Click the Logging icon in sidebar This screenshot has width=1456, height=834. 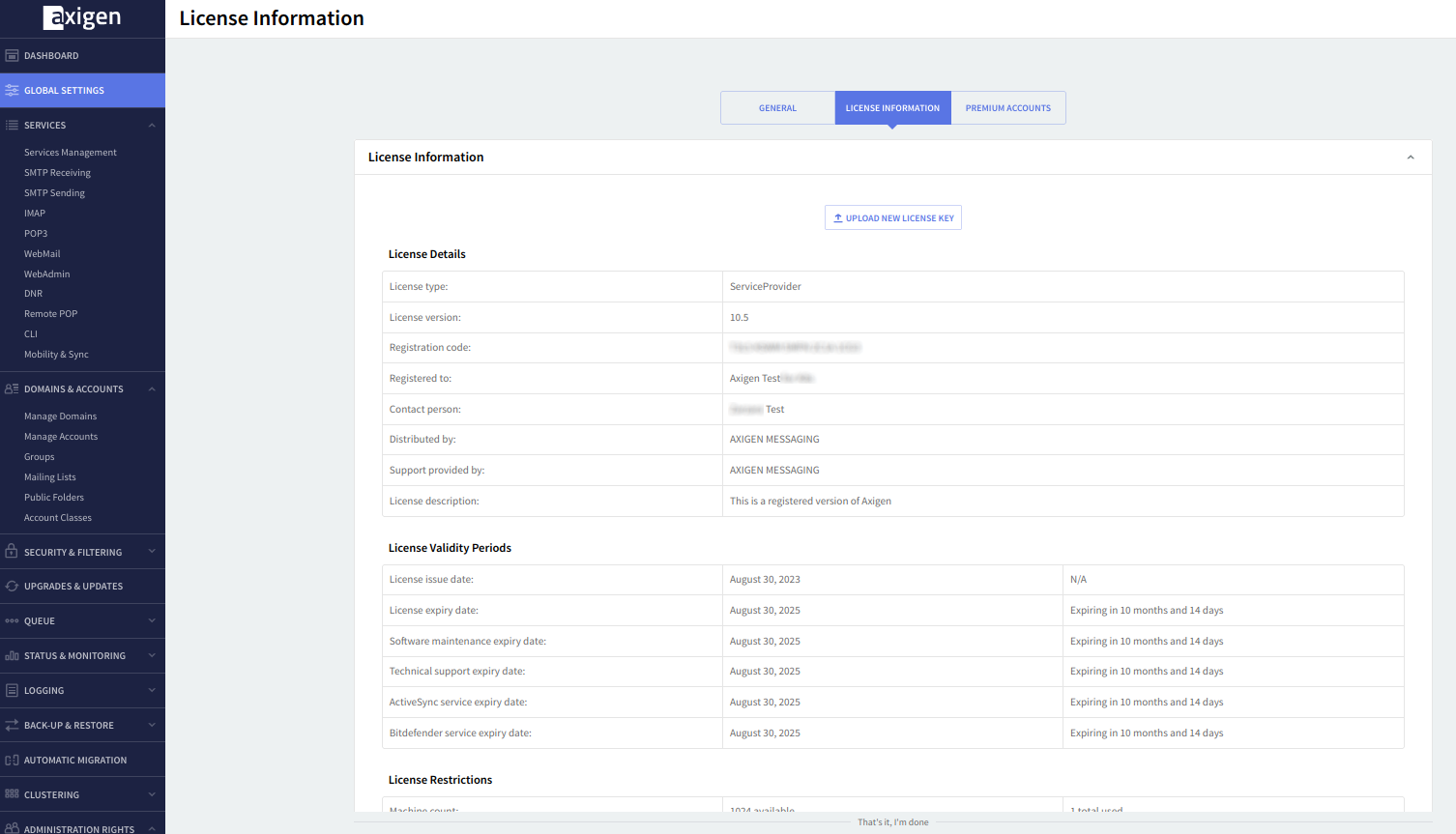12,691
